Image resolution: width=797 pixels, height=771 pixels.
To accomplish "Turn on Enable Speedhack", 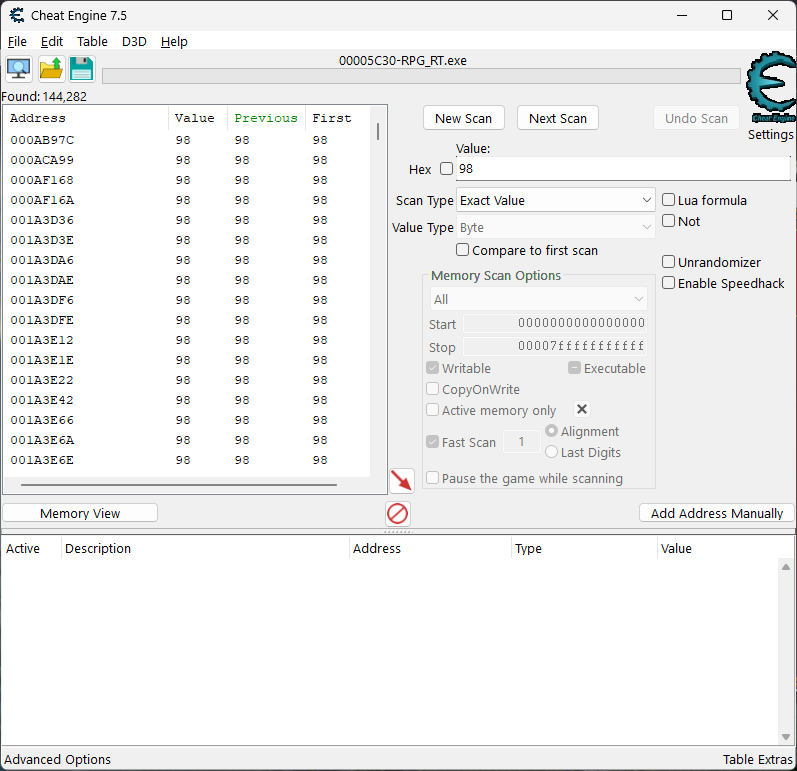I will (668, 283).
